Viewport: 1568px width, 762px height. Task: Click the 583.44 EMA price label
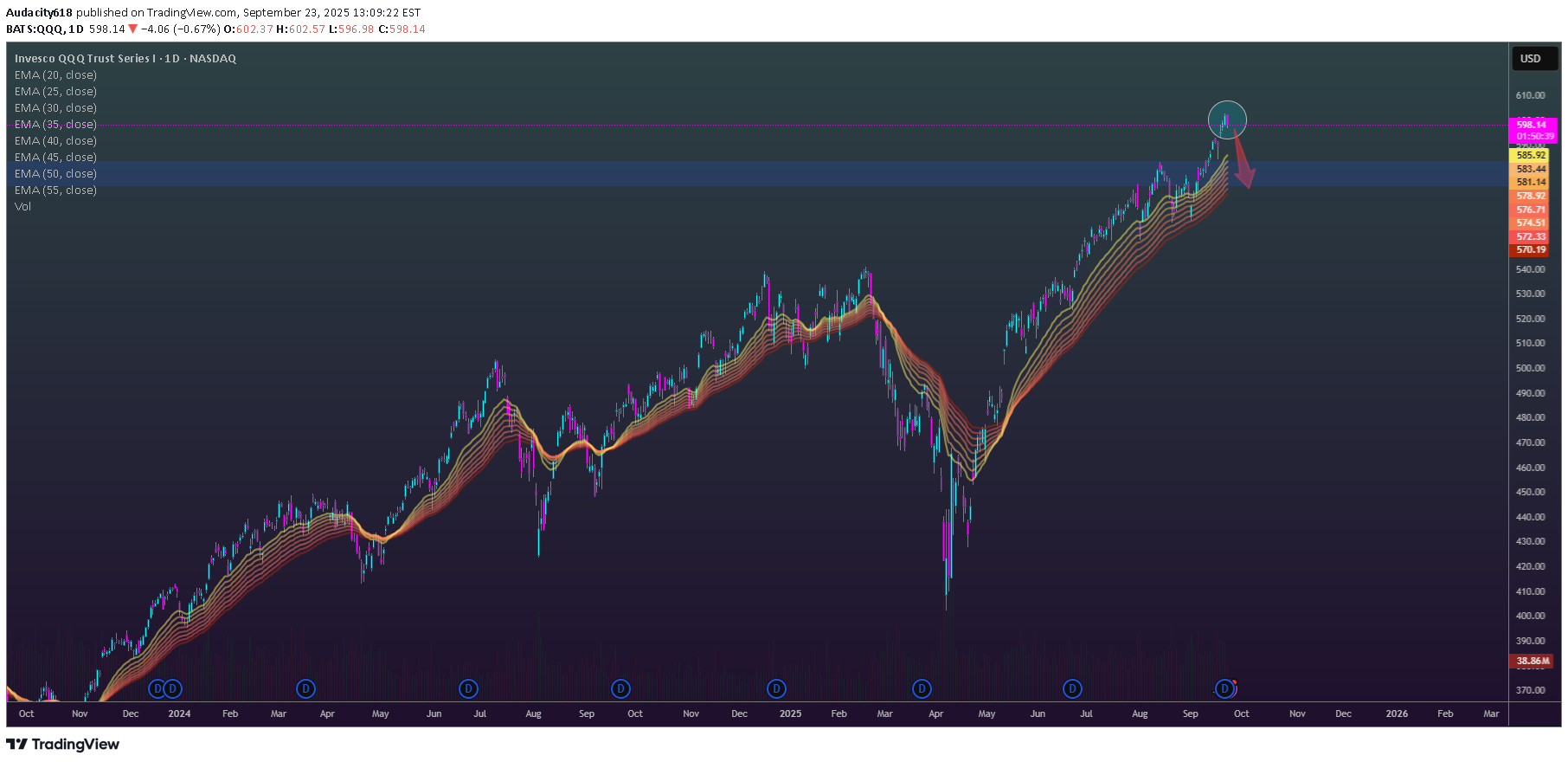[1531, 170]
